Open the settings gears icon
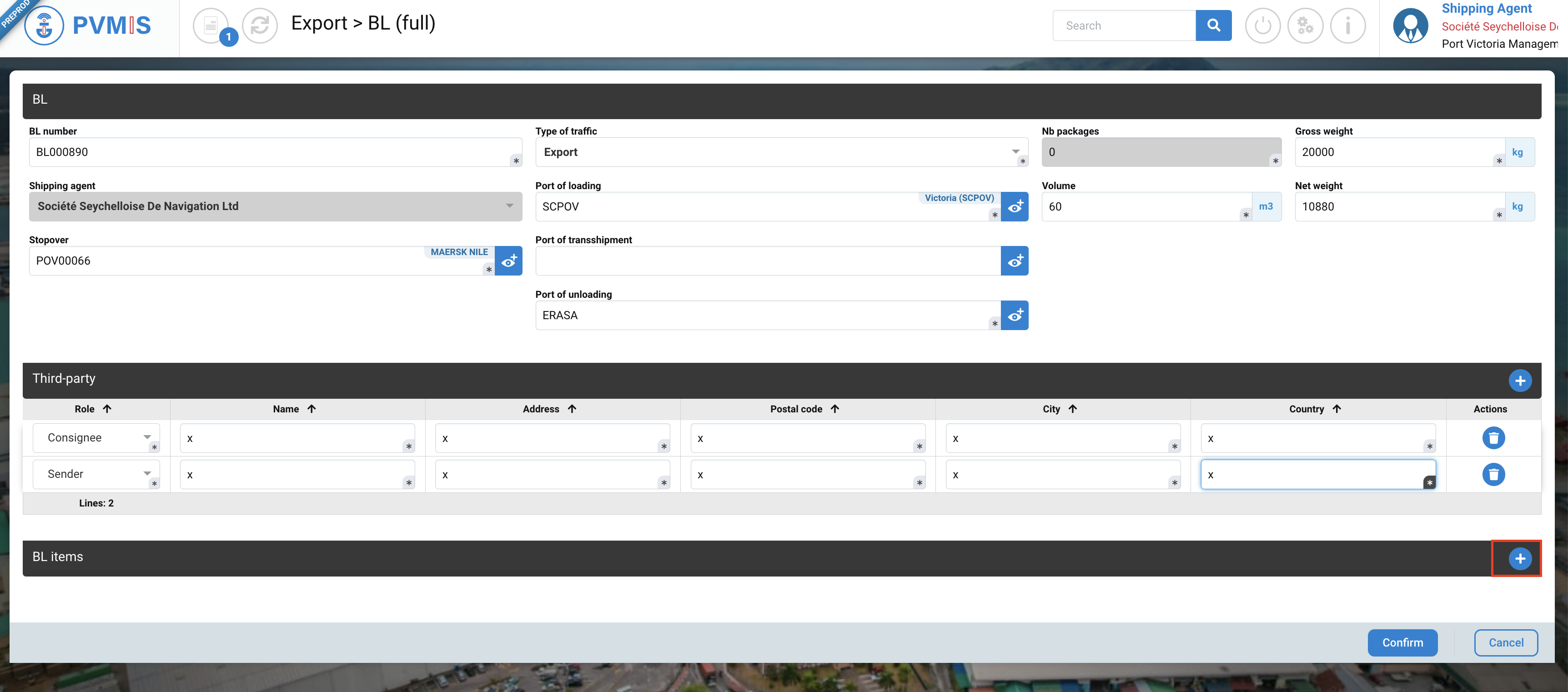Screen dimensions: 1568x692 pos(1305,25)
